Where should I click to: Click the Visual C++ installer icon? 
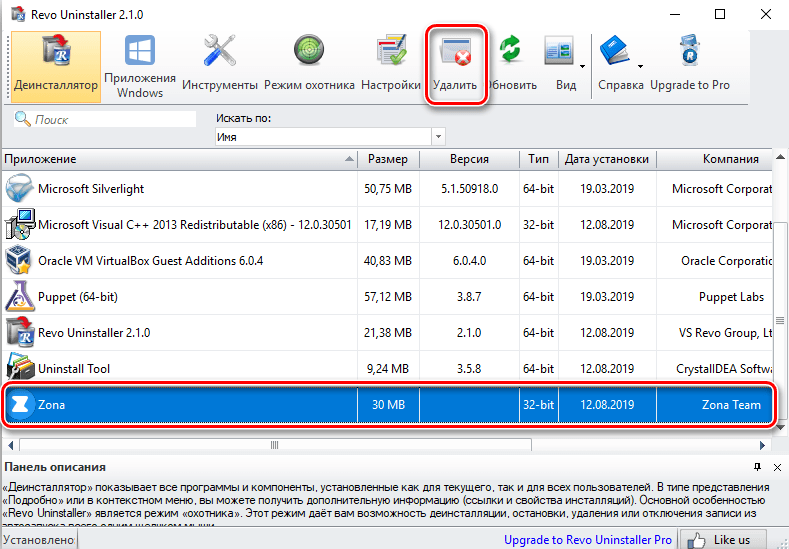[x=20, y=224]
